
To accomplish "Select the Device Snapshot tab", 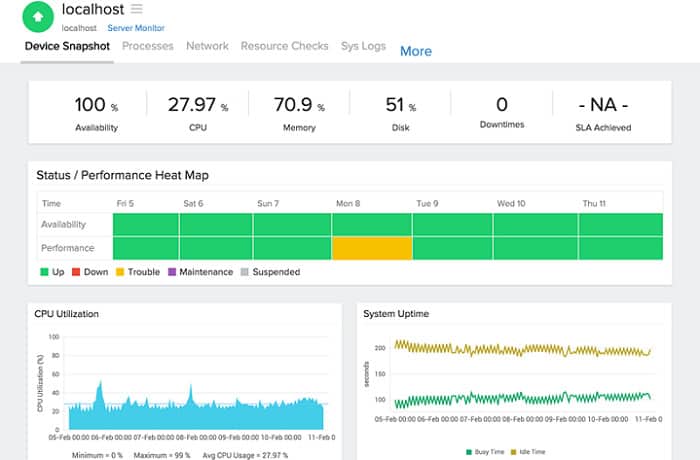I will [x=67, y=46].
